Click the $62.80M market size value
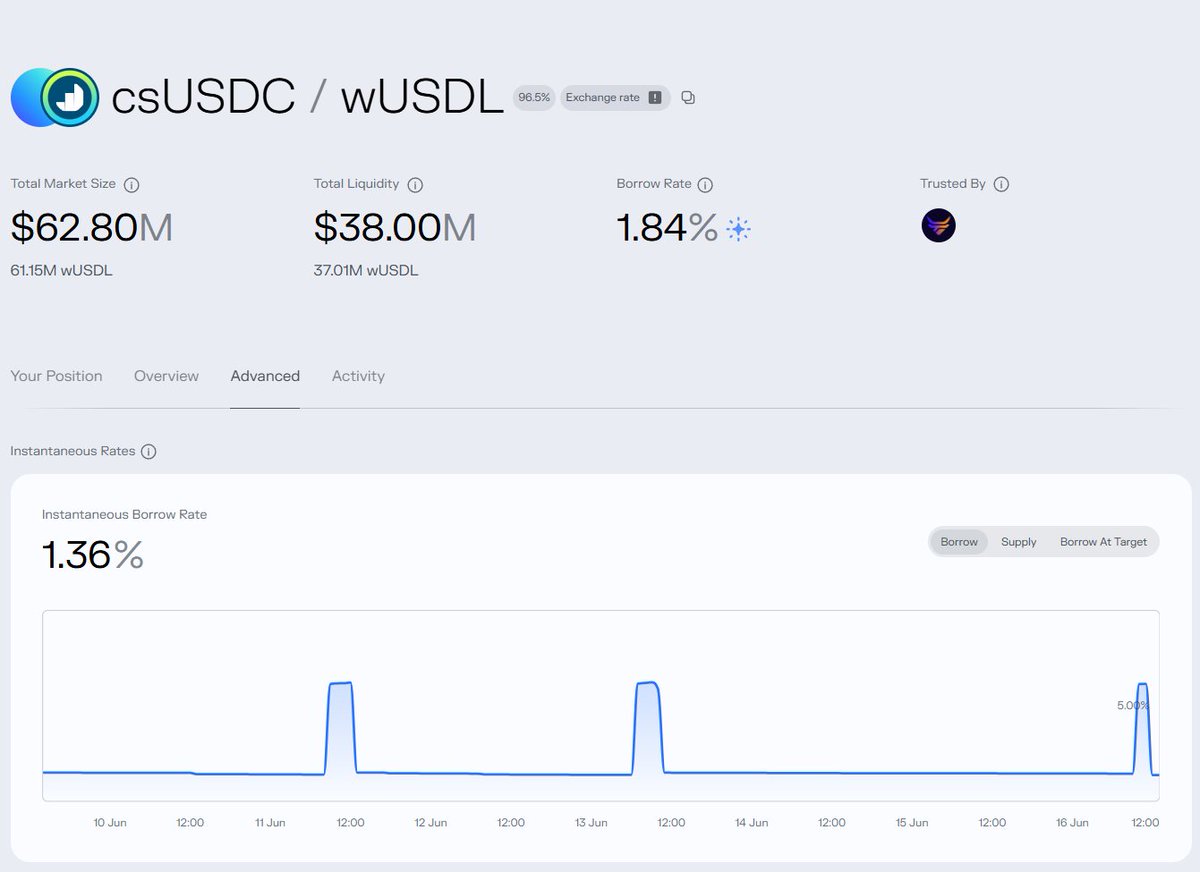The width and height of the screenshot is (1200, 872). click(91, 228)
